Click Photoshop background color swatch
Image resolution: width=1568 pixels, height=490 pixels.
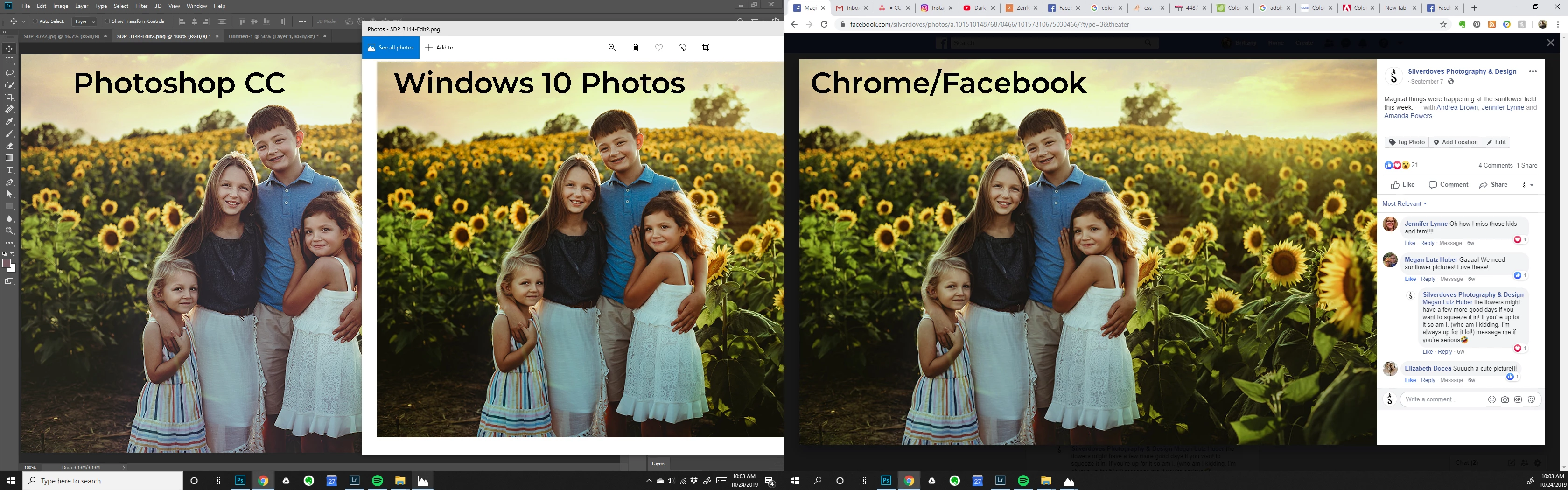tap(13, 268)
